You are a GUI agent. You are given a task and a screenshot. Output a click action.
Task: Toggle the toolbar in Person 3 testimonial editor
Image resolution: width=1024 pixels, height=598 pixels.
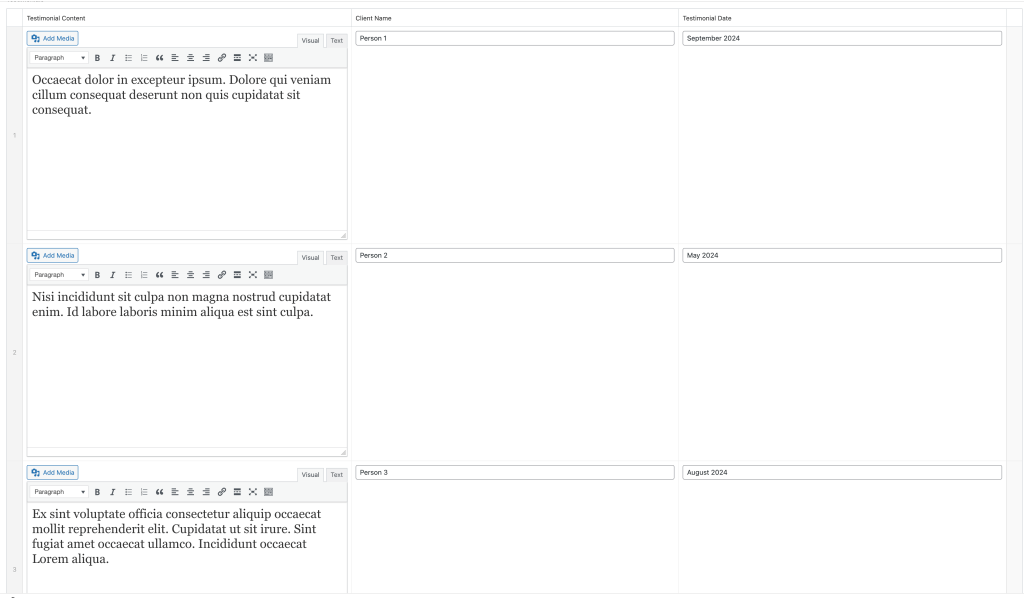pos(268,492)
